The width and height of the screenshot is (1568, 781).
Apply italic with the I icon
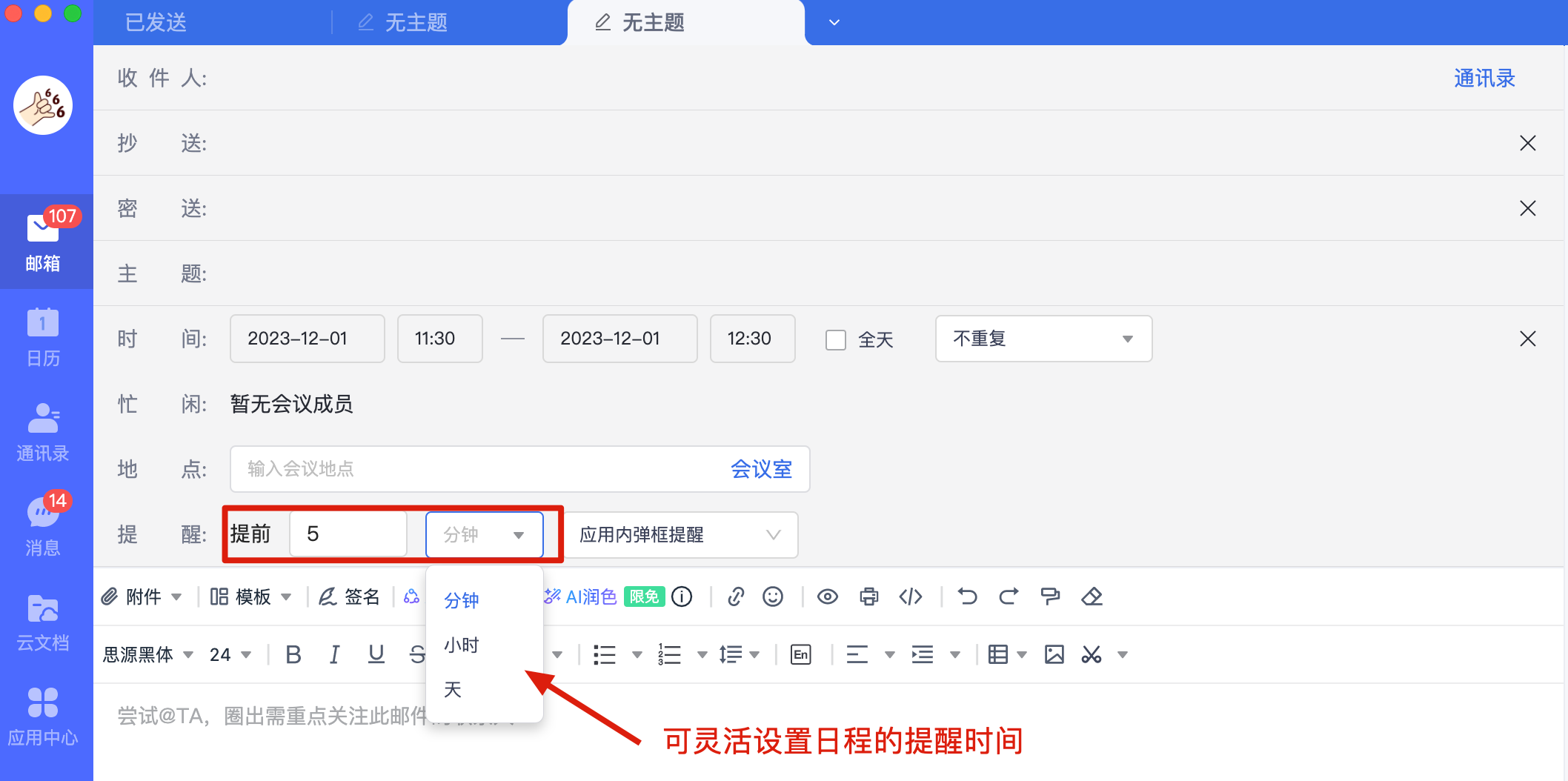click(335, 654)
